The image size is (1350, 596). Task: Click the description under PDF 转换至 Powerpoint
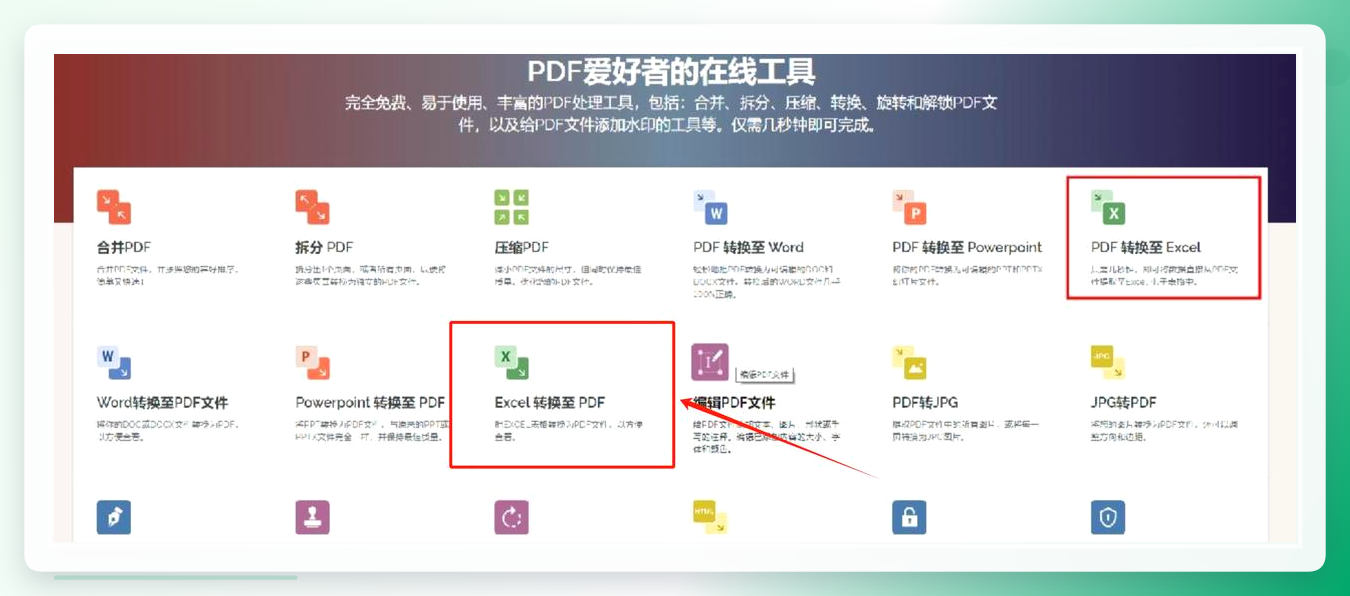tap(966, 276)
